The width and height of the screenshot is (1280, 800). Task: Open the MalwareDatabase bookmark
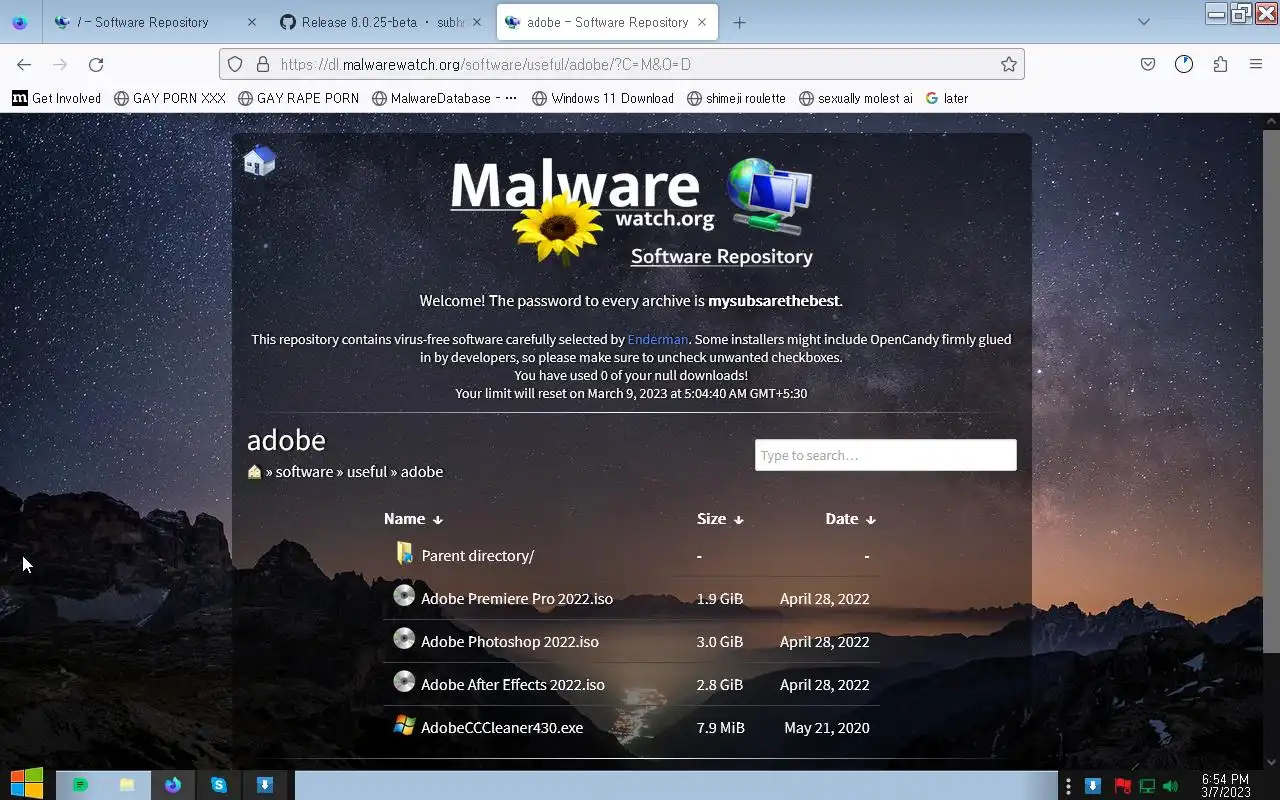pyautogui.click(x=444, y=98)
